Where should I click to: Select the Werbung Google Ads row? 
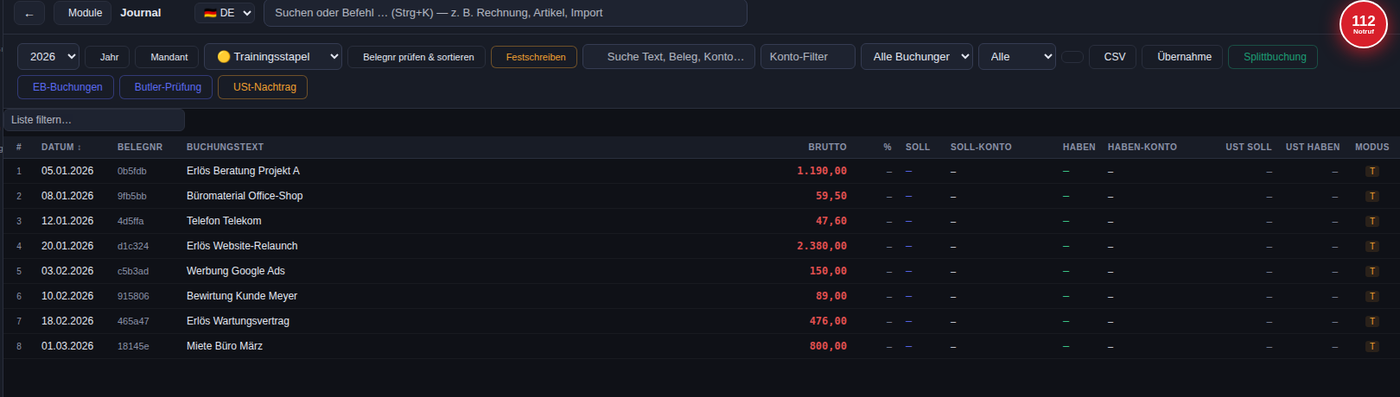(x=700, y=271)
